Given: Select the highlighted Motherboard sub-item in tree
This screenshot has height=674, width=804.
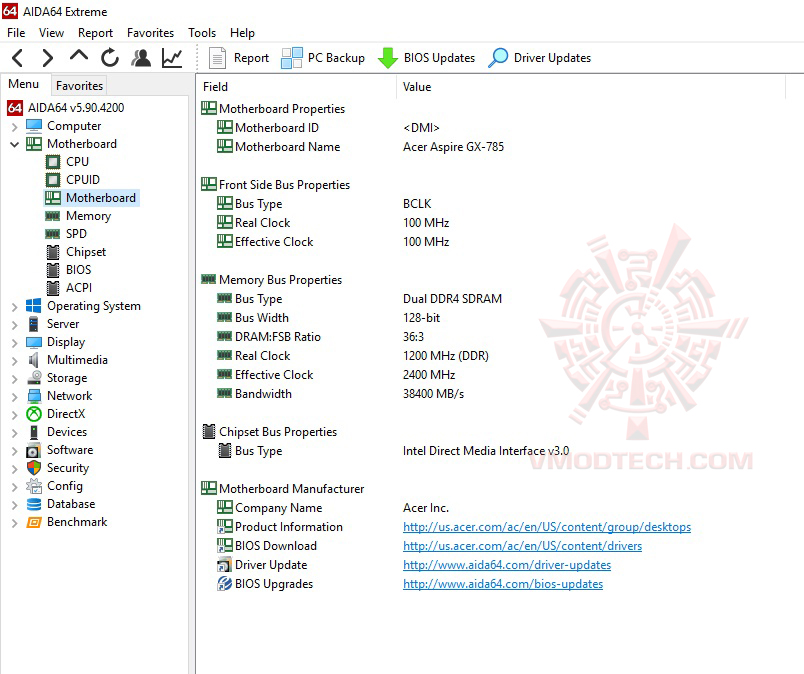Looking at the screenshot, I should [92, 198].
